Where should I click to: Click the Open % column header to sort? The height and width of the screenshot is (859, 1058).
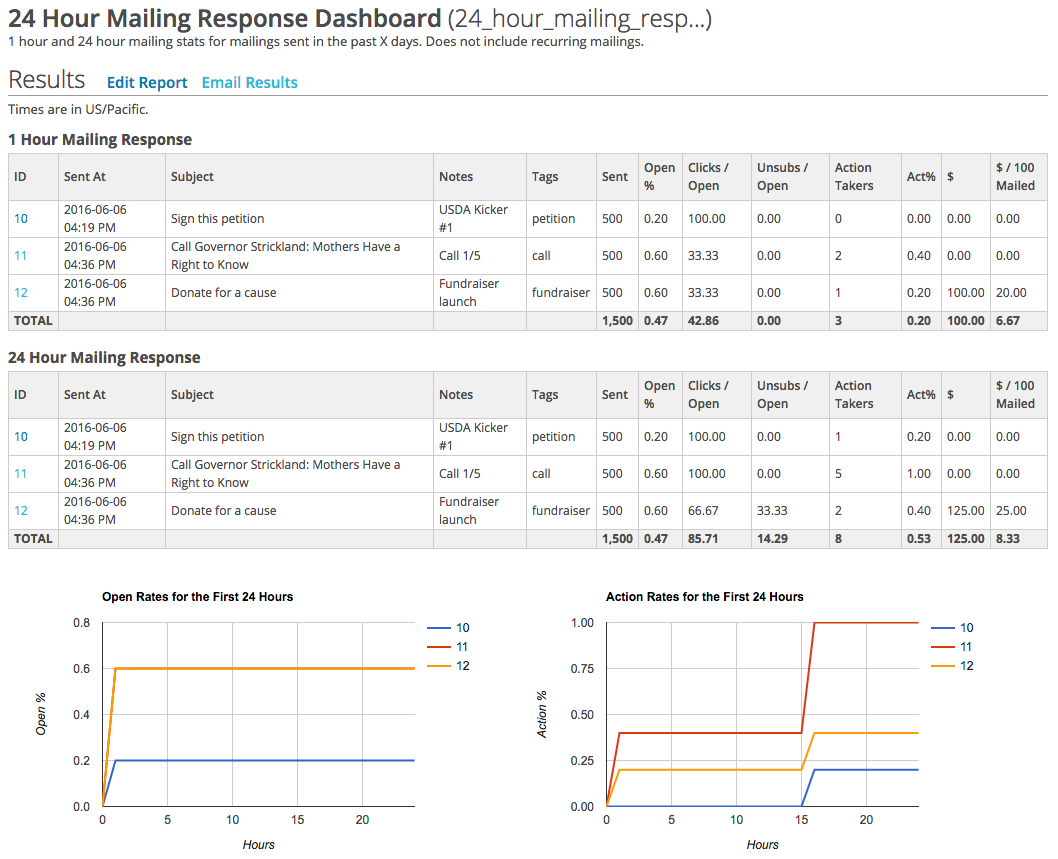tap(659, 177)
